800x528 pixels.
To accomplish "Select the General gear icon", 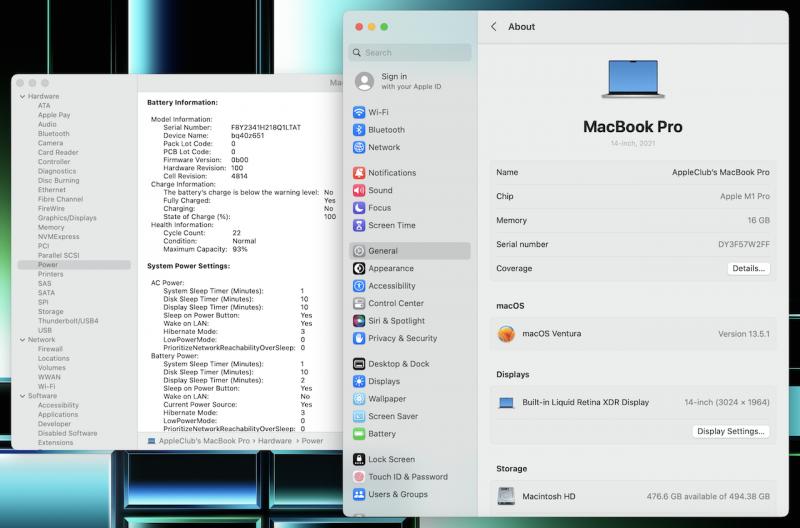I will tap(359, 251).
